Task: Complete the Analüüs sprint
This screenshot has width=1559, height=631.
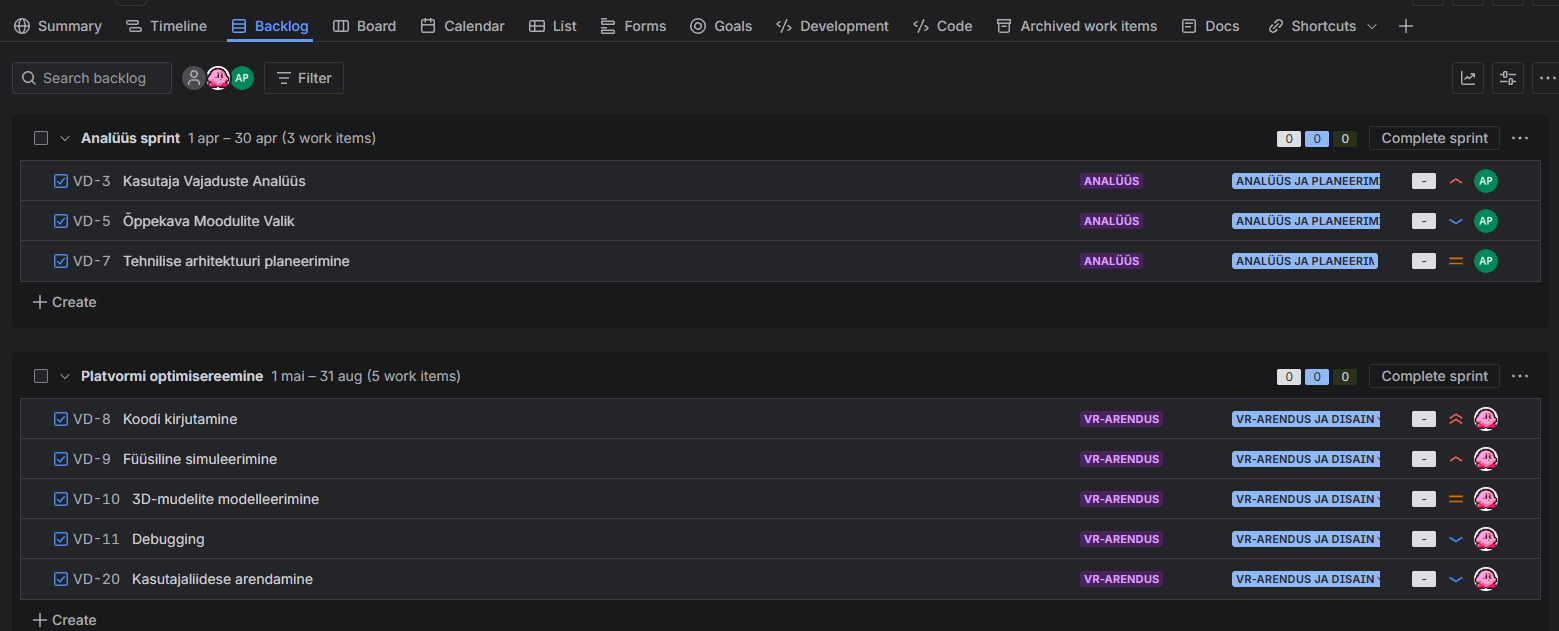Action: (x=1434, y=138)
